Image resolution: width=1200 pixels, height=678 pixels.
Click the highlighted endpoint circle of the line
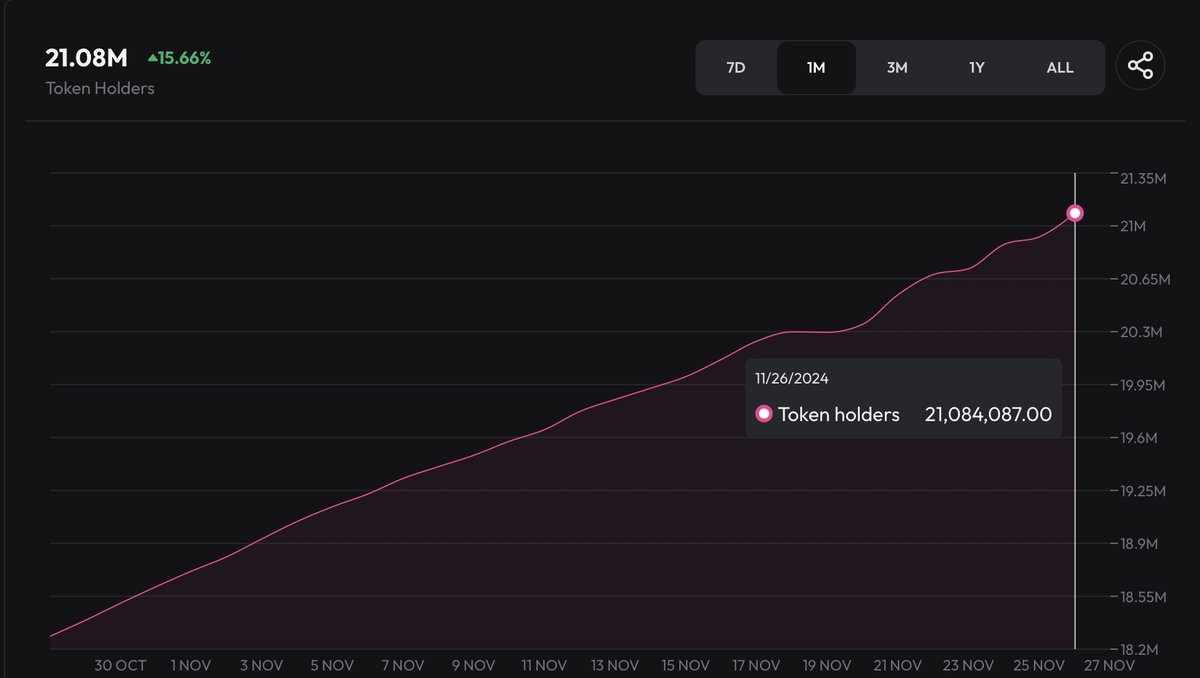click(x=1075, y=212)
